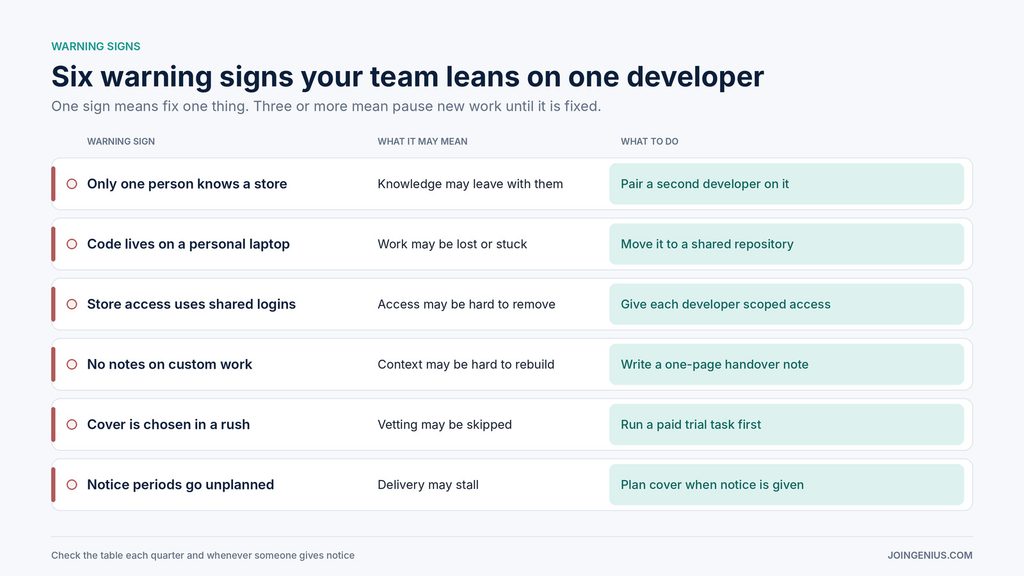This screenshot has height=576, width=1024.
Task: Click 'Move it to a shared repository' action box
Action: [786, 244]
